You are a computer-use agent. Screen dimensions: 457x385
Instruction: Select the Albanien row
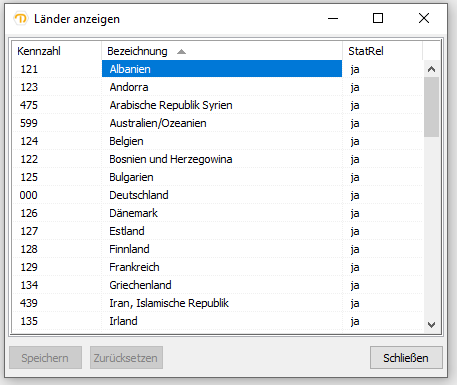(217, 69)
